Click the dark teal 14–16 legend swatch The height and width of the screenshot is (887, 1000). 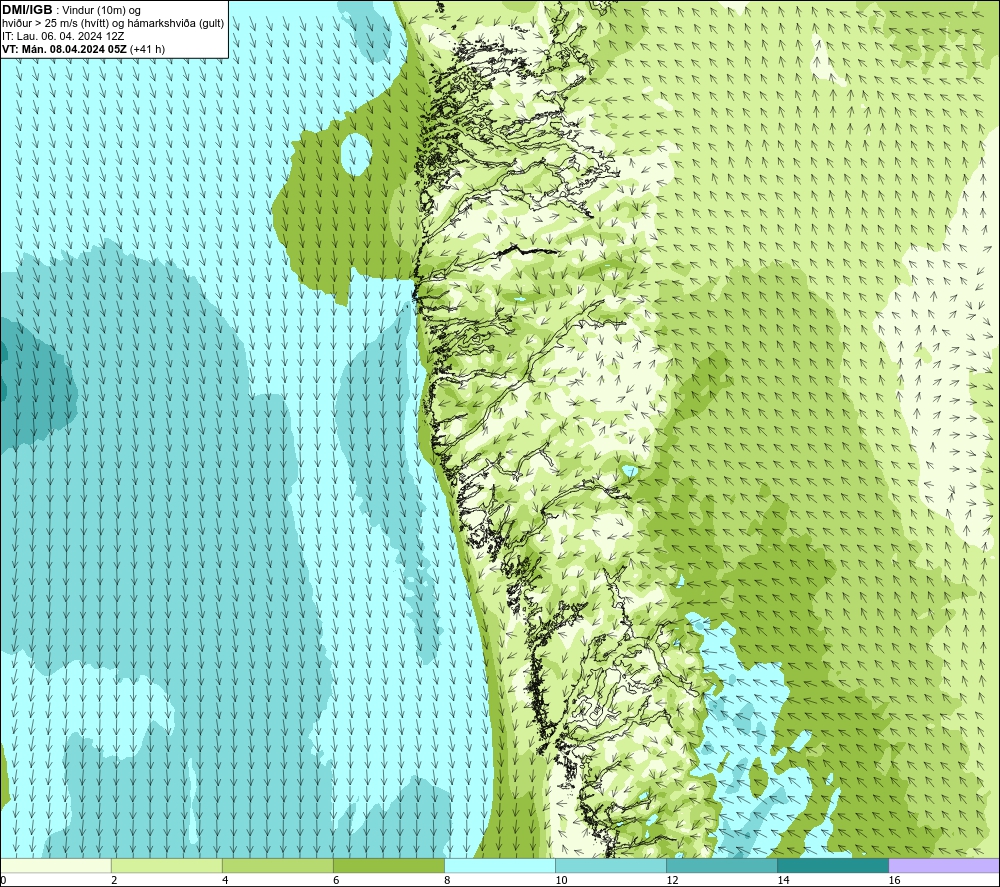[833, 865]
